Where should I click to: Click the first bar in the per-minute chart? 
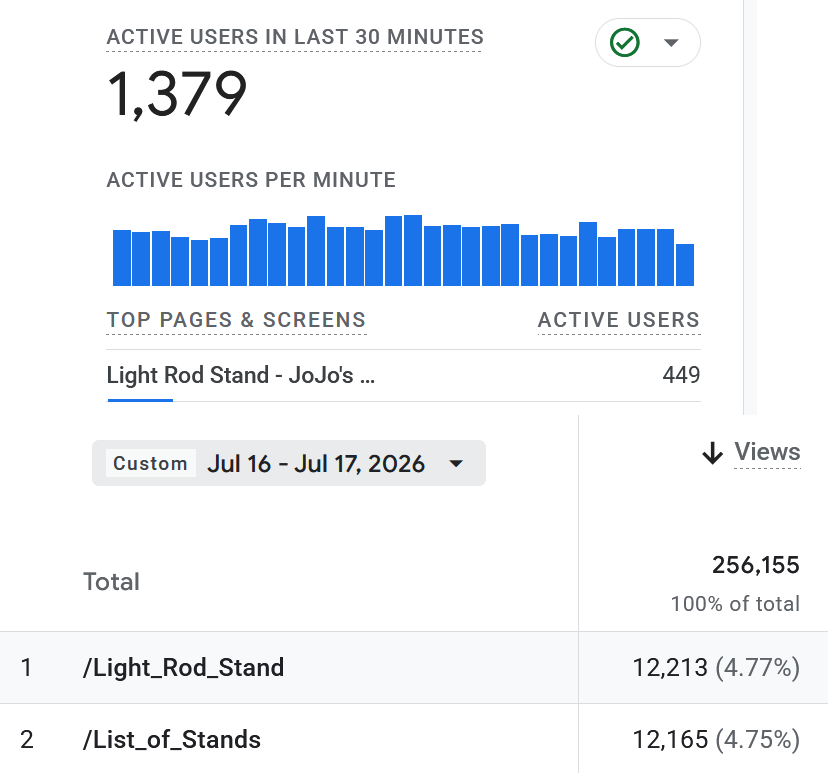point(122,258)
